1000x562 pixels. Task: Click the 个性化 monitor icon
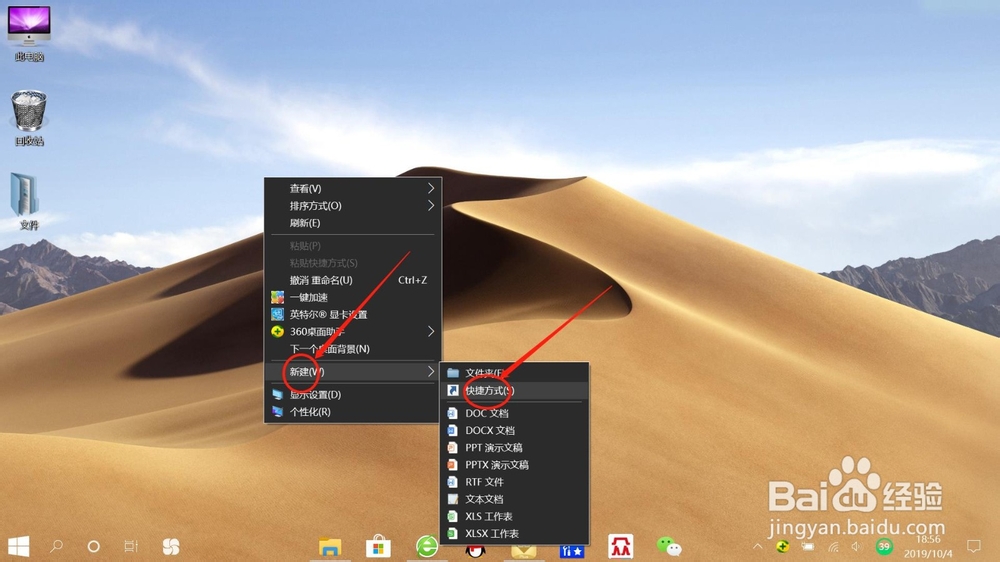[x=277, y=411]
